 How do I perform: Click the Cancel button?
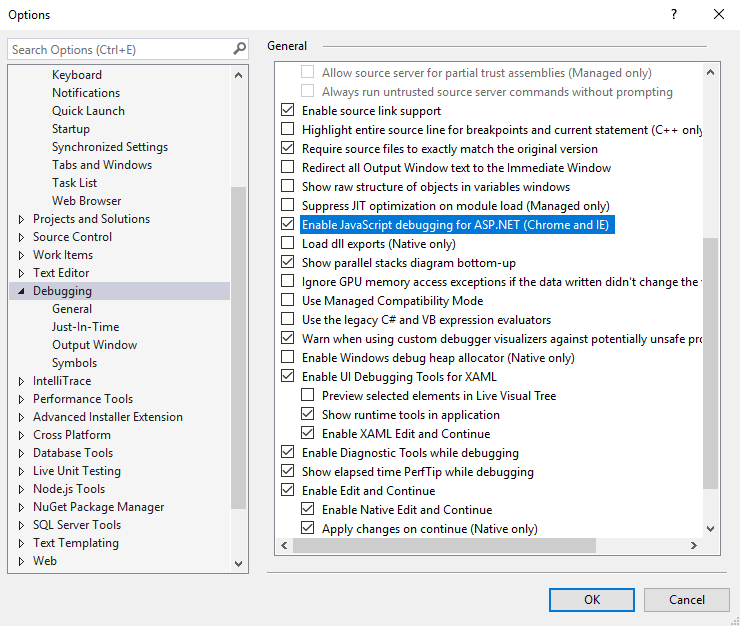tap(687, 600)
